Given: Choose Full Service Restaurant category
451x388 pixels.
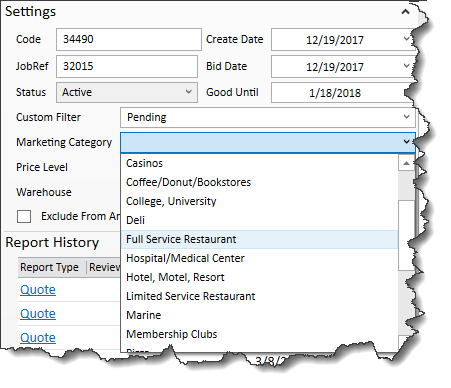Looking at the screenshot, I should click(259, 239).
